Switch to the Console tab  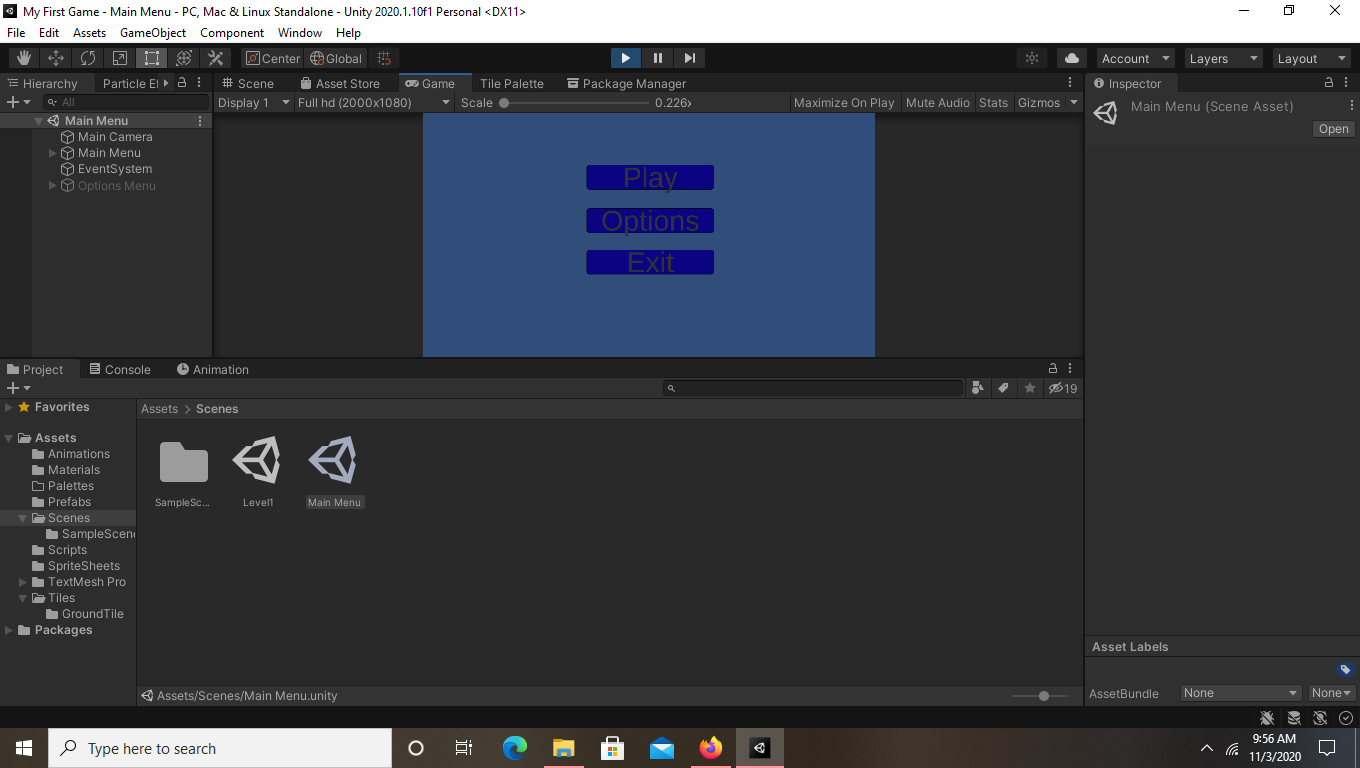pyautogui.click(x=120, y=369)
